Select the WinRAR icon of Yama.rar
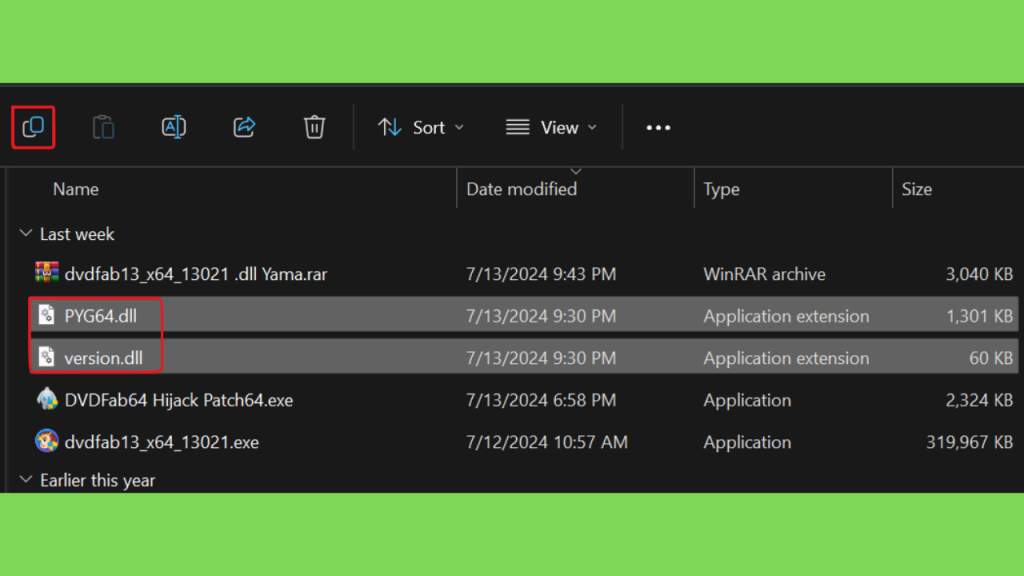1024x576 pixels. [46, 272]
